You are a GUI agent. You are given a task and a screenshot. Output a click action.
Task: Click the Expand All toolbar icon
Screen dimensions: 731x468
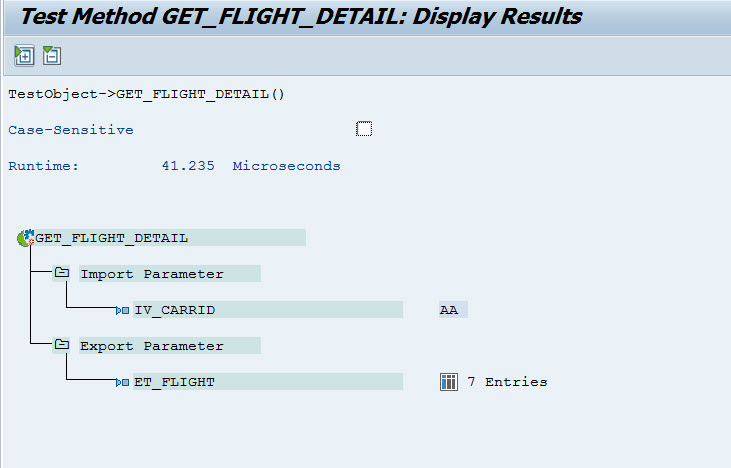point(24,56)
